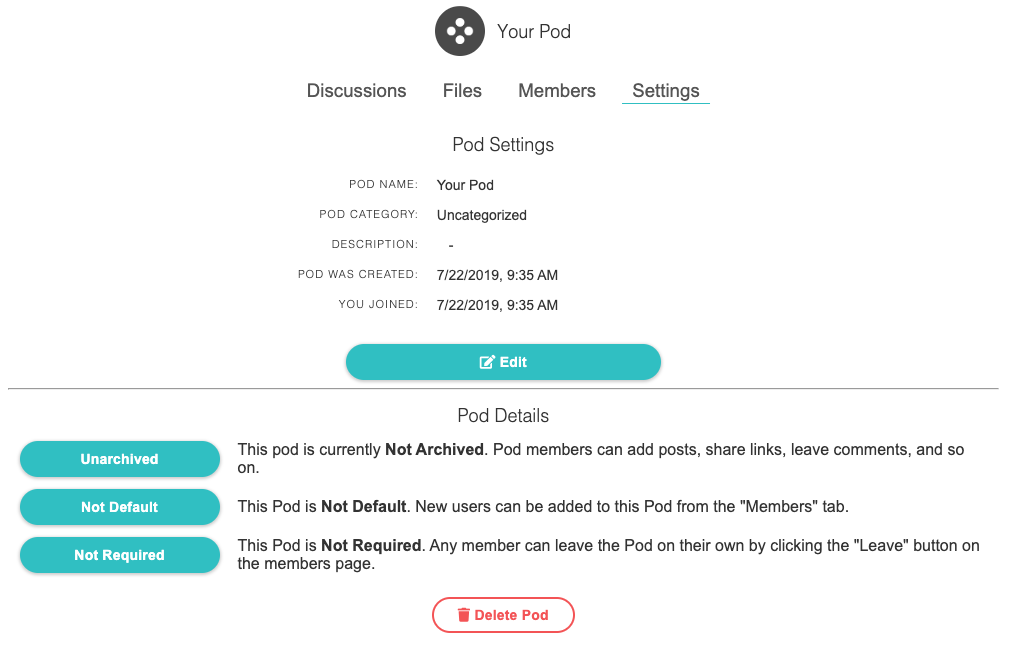Click the You Joined date value
This screenshot has height=648, width=1010.
[497, 305]
